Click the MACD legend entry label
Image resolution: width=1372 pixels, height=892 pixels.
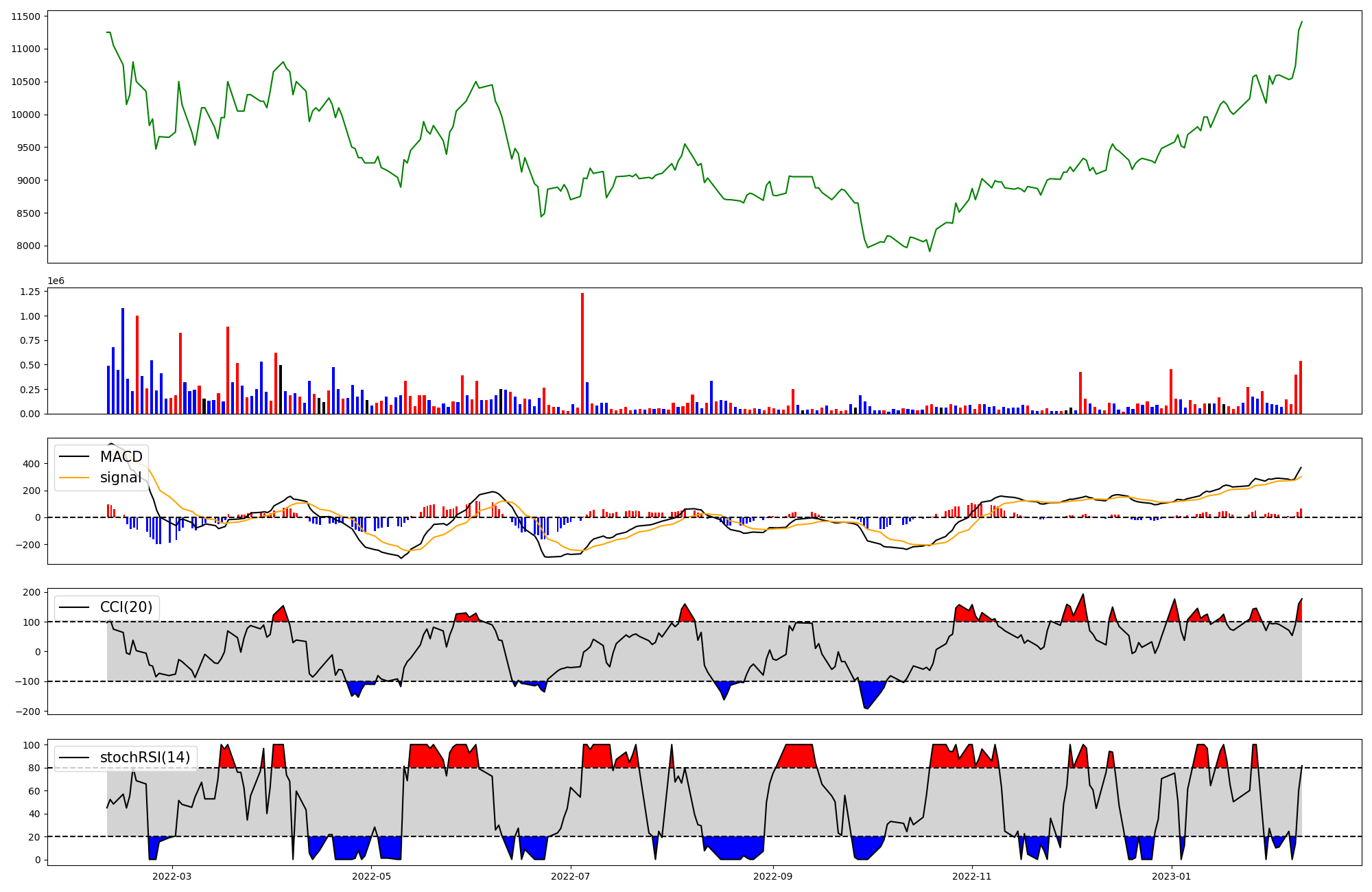[121, 457]
